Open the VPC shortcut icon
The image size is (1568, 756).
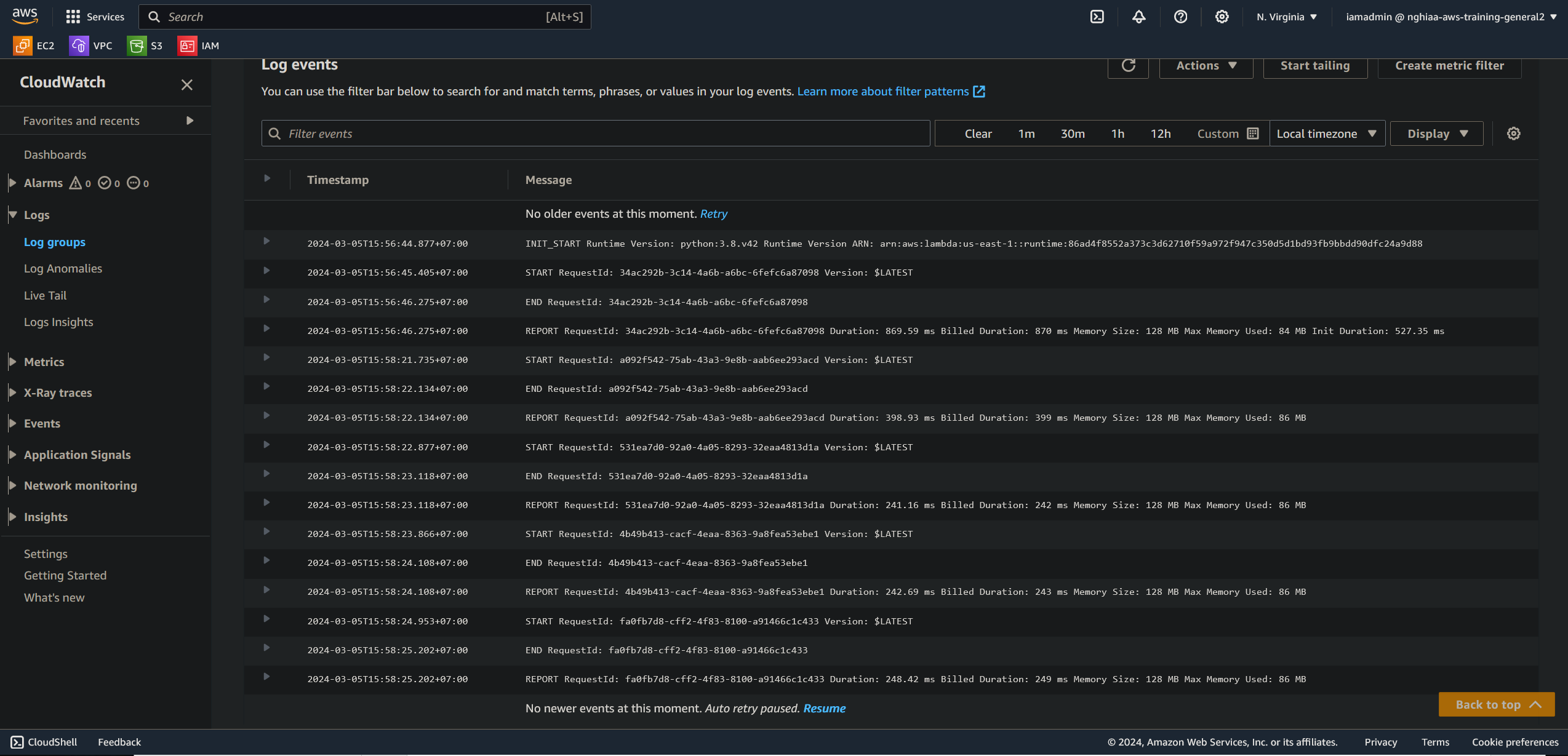(79, 46)
